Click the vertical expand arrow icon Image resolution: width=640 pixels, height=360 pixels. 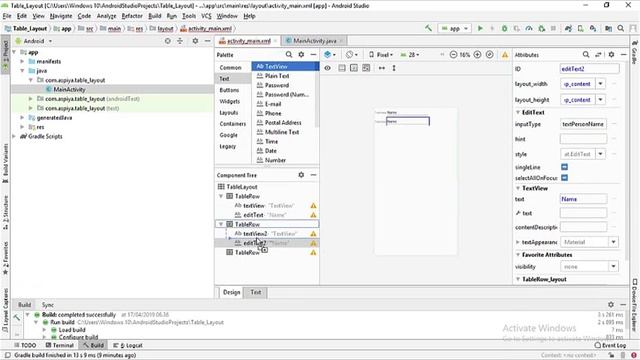coord(394,68)
